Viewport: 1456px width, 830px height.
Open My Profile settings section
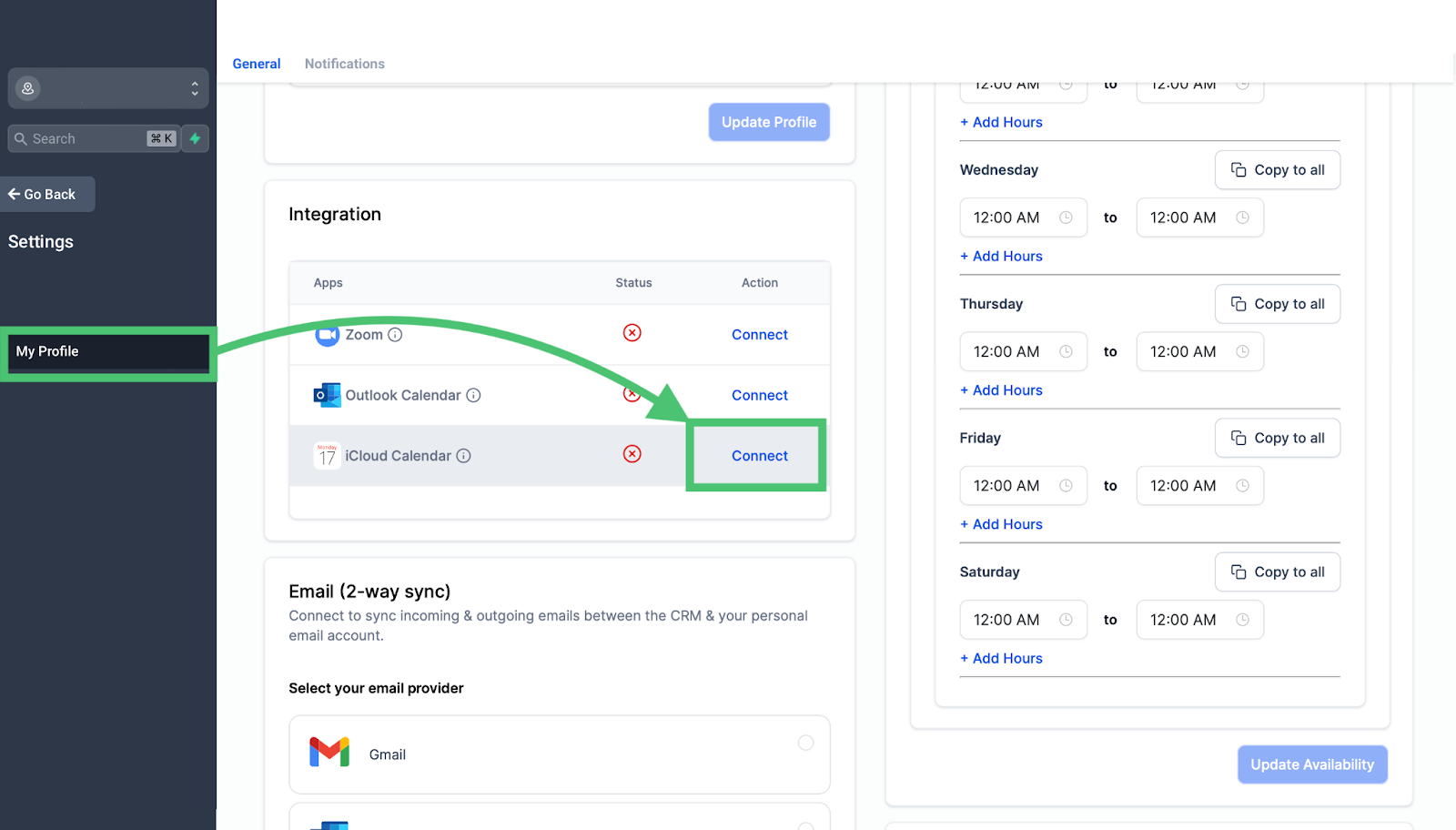(108, 352)
